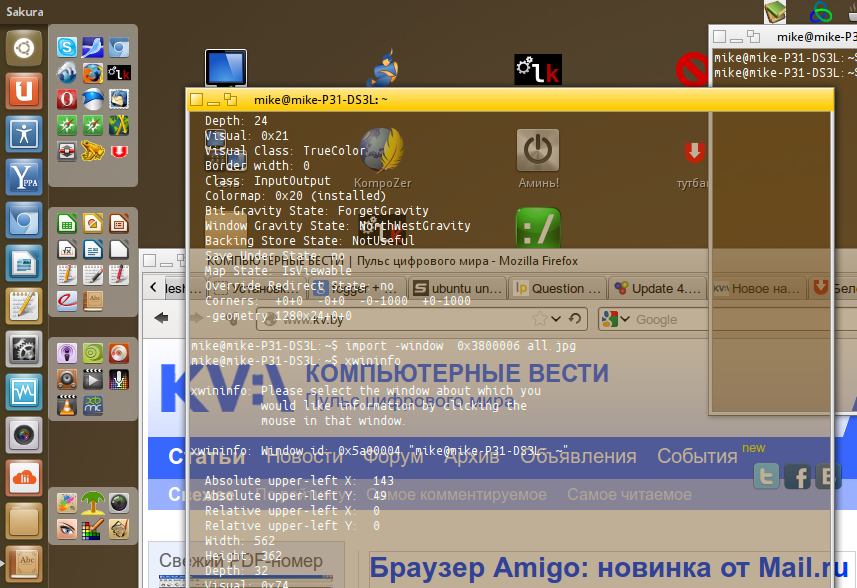
Task: Open the monitor desktop icon
Action: (x=226, y=68)
